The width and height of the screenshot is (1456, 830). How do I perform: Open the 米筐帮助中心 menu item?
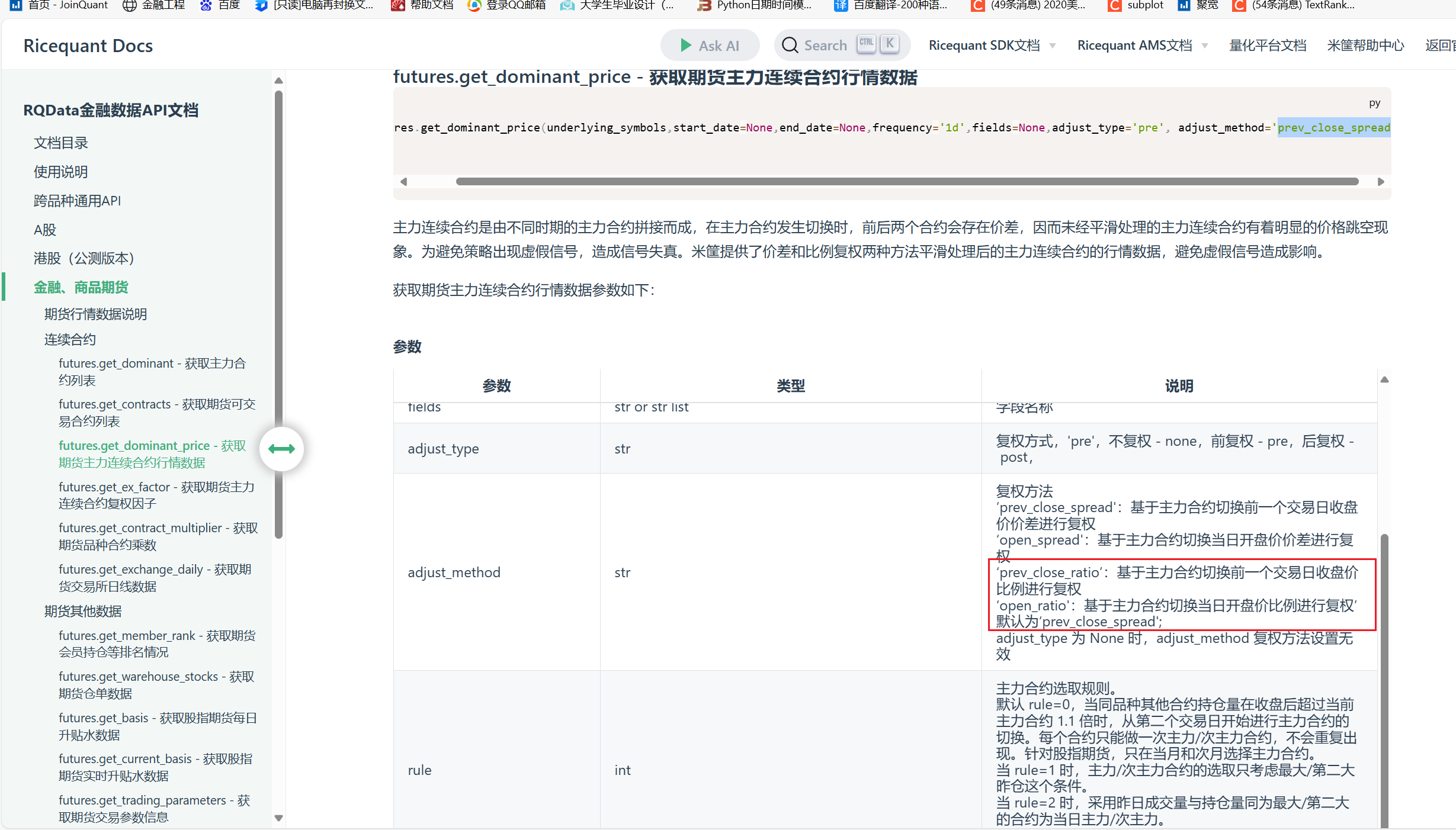coord(1365,46)
